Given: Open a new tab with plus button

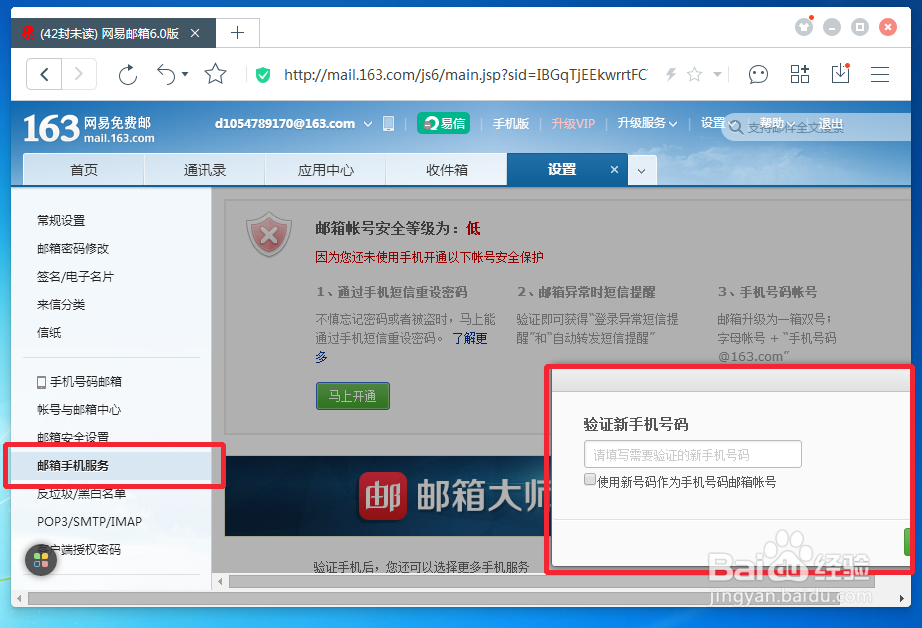Looking at the screenshot, I should pos(238,32).
